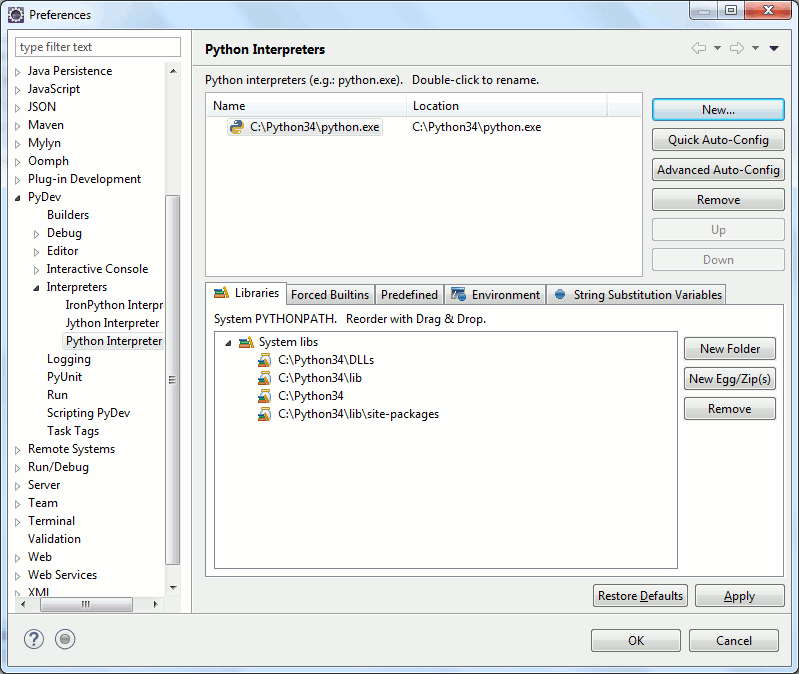Click the library icon next to C:\Python34 entry
Viewport: 799px width, 674px height.
[x=264, y=396]
